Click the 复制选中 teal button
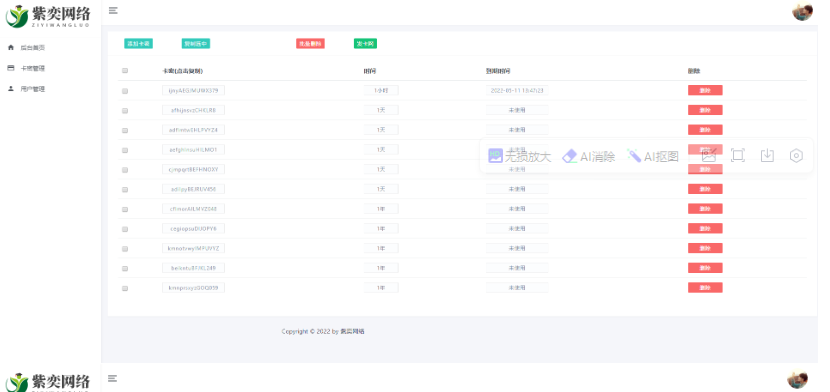This screenshot has width=830, height=392. tap(196, 44)
